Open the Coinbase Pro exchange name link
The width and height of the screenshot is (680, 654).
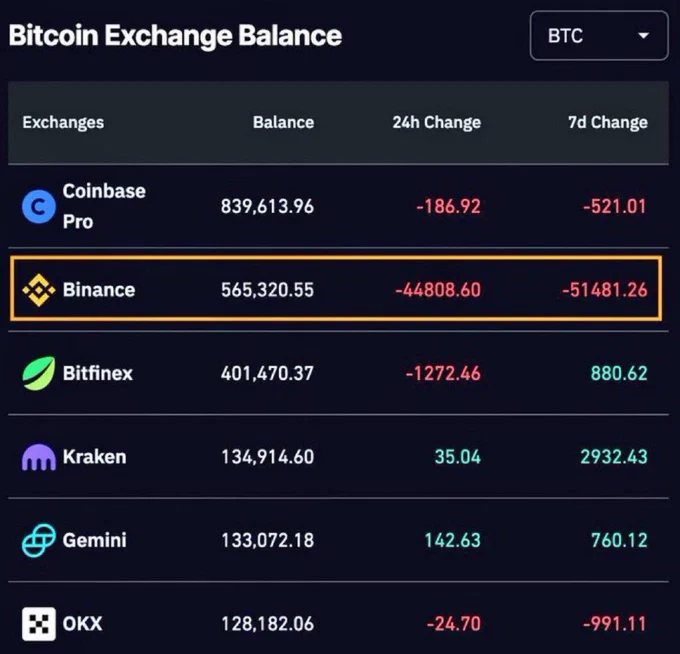(104, 206)
